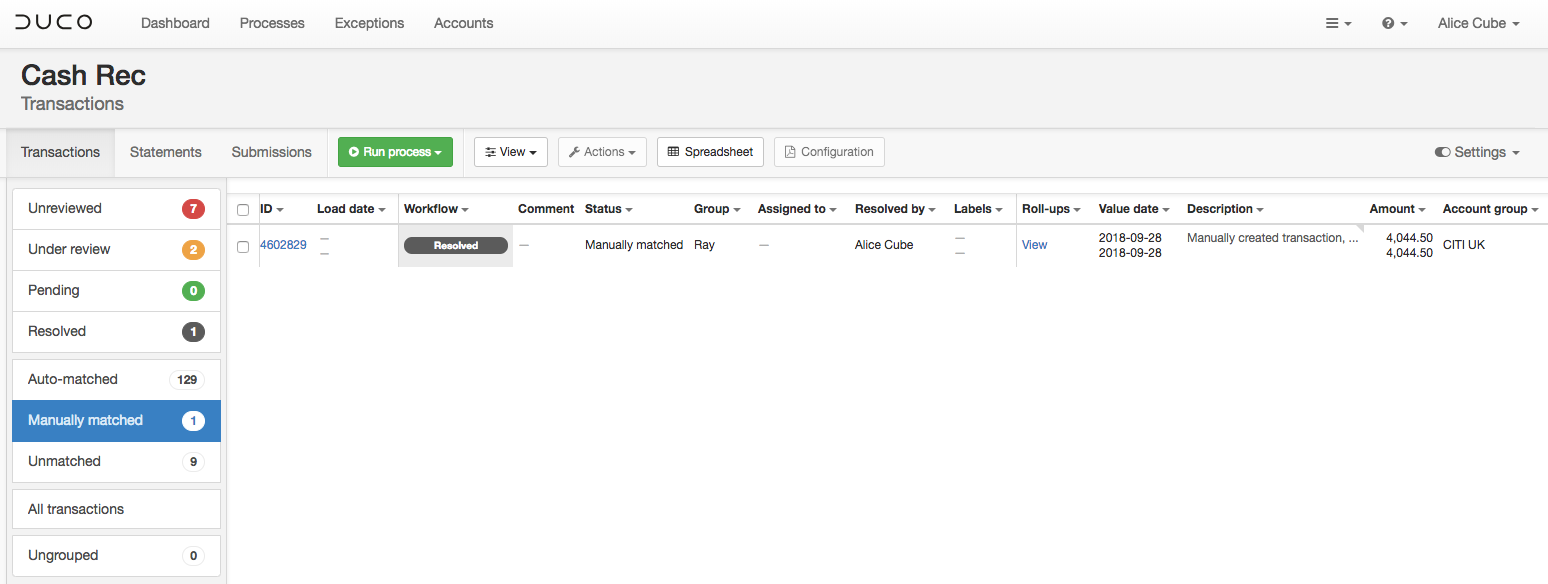Image resolution: width=1548 pixels, height=584 pixels.
Task: Select Unmatched filter in sidebar
Action: point(116,462)
